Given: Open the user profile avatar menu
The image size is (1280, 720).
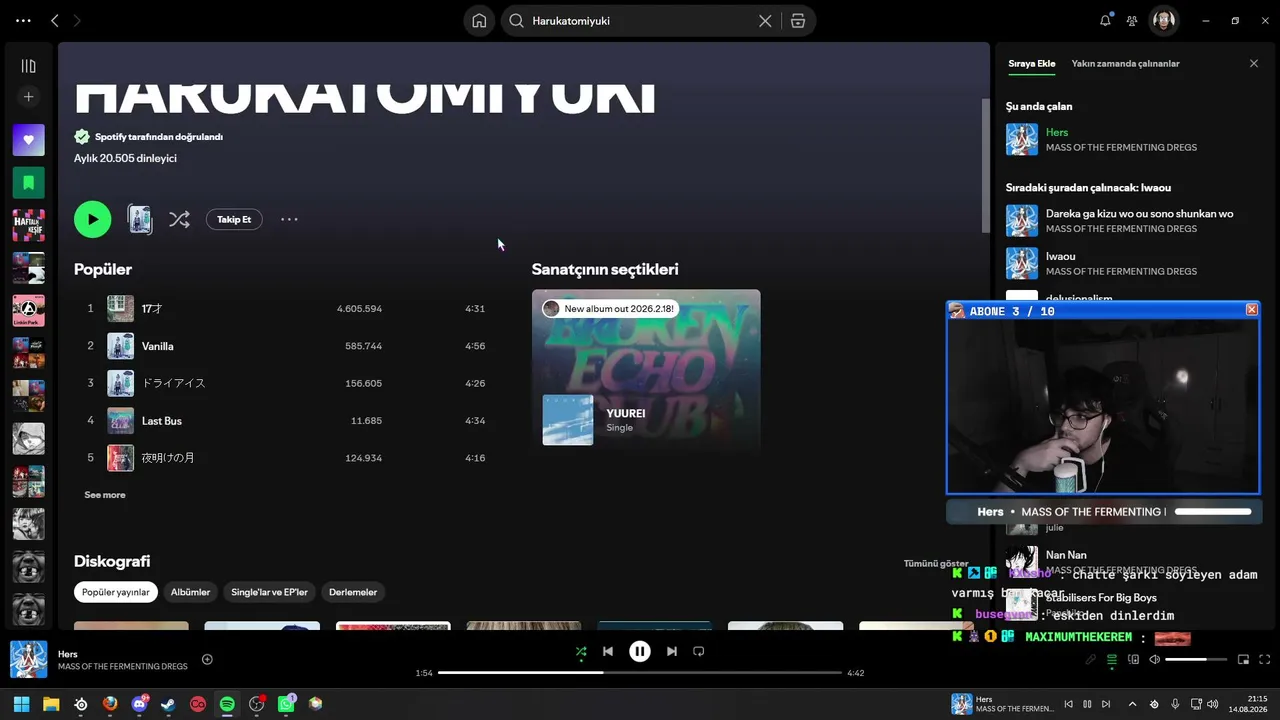Looking at the screenshot, I should coord(1163,21).
